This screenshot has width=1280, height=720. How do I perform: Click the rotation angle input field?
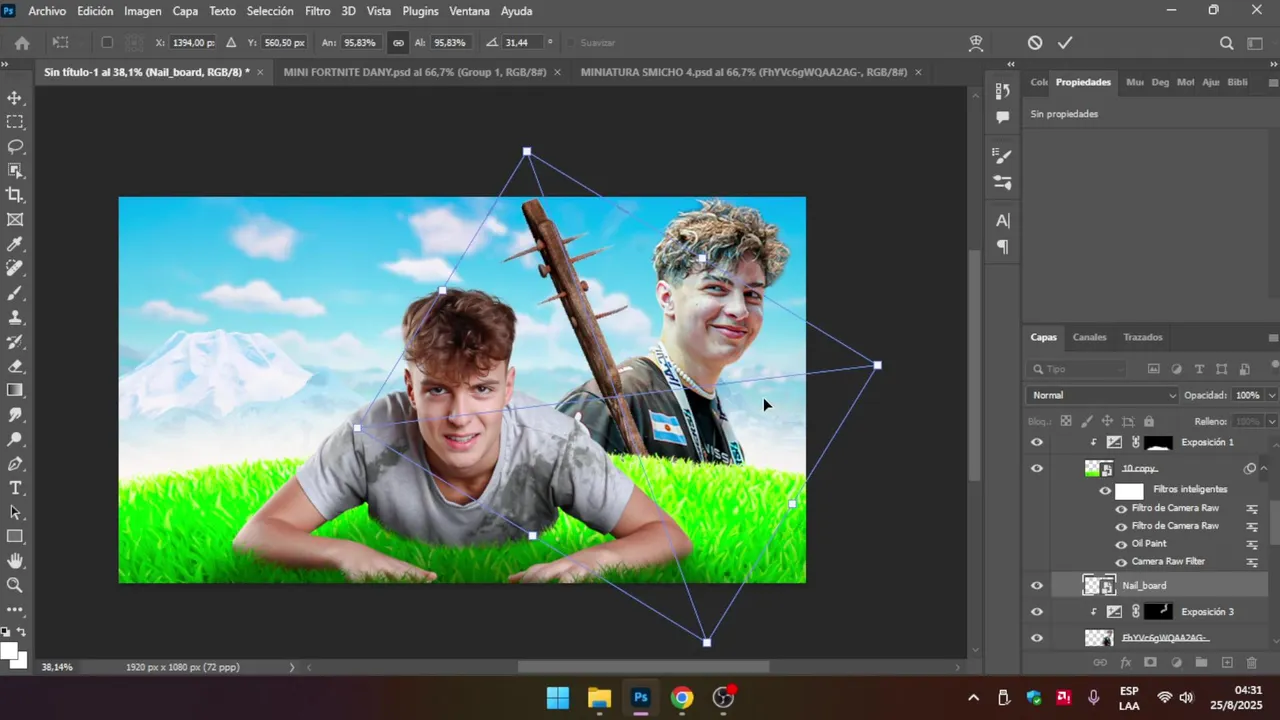[x=522, y=43]
